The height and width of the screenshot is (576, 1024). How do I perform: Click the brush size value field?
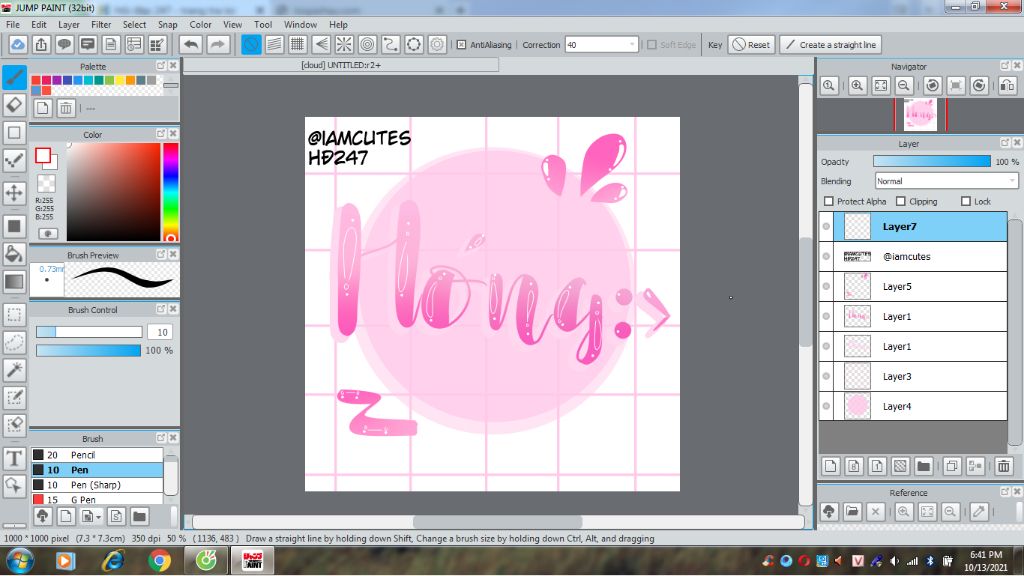pyautogui.click(x=161, y=332)
